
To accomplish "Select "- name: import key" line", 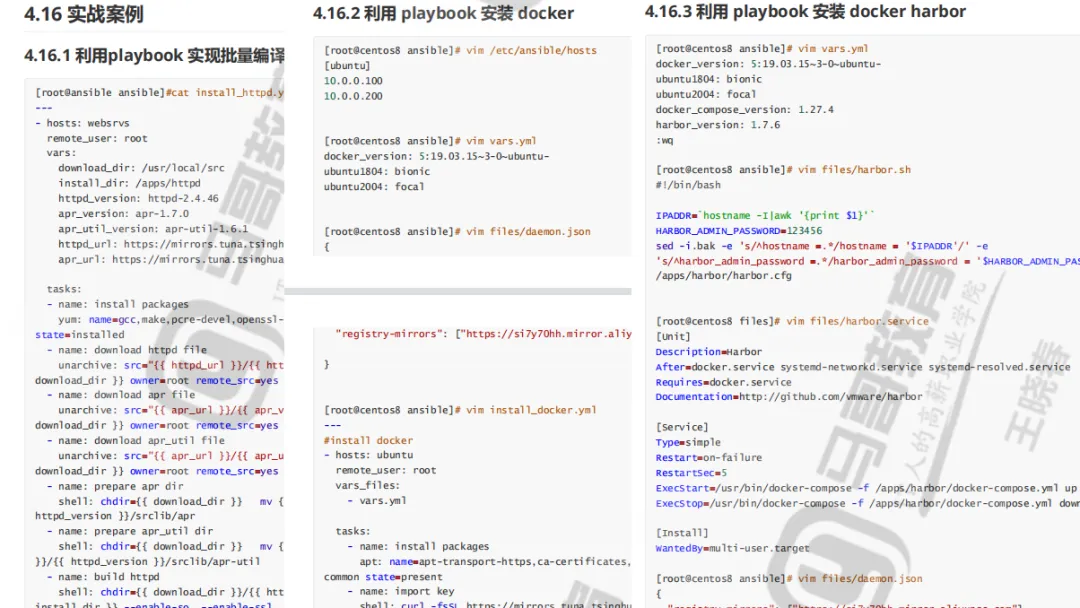I will pos(401,591).
